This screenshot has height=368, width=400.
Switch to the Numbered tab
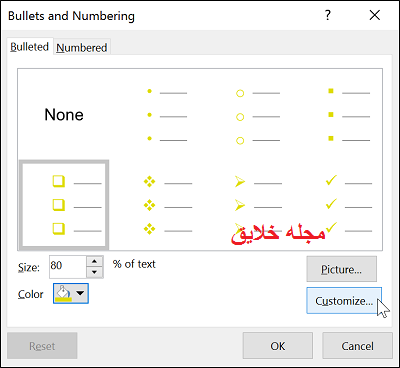82,48
